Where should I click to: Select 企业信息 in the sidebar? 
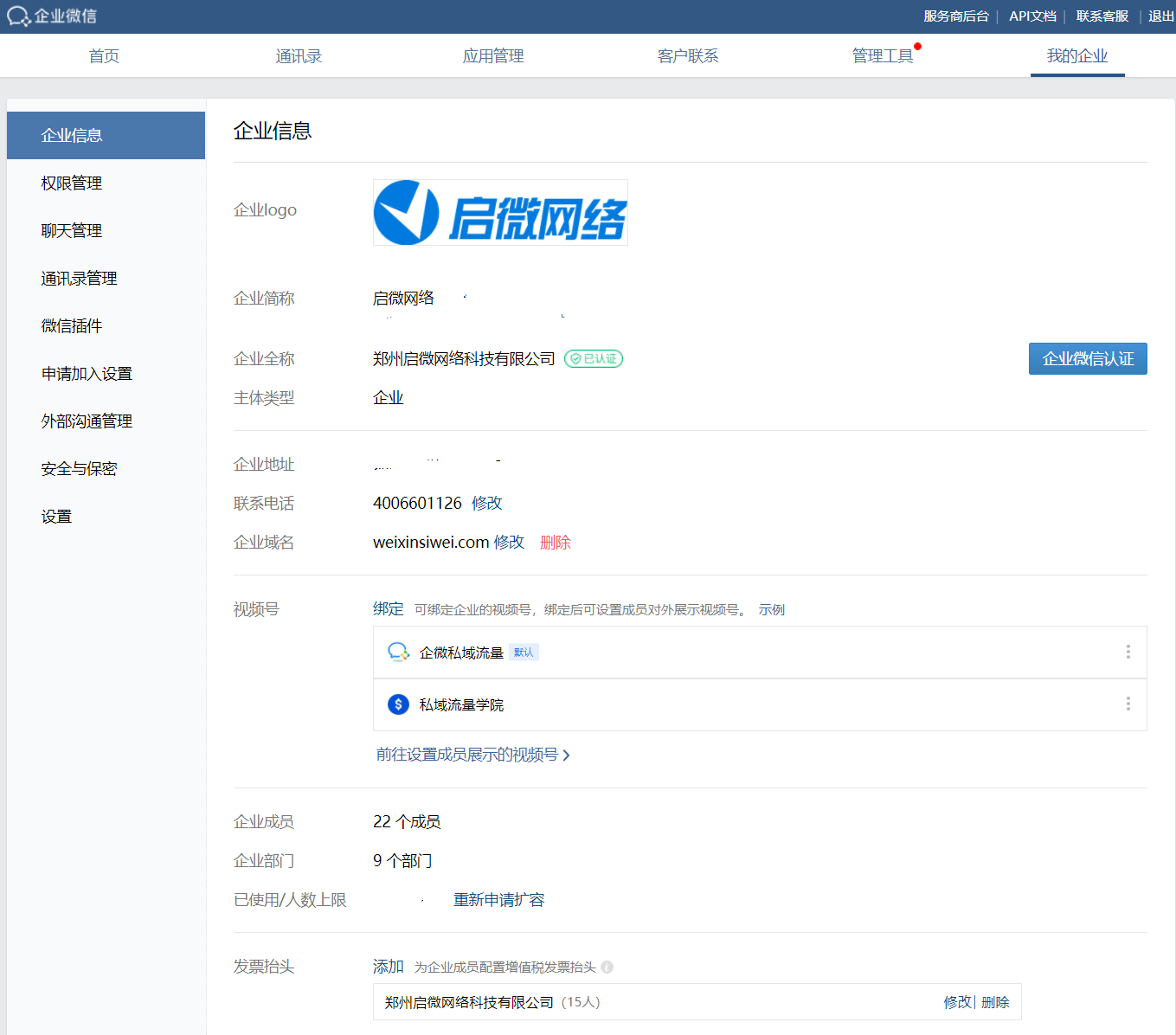coord(106,135)
